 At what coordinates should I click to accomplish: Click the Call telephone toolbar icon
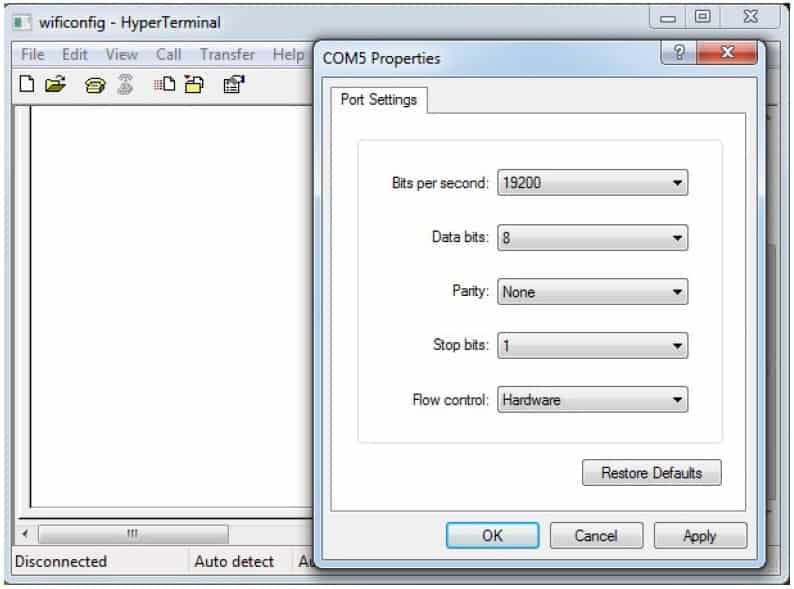coord(96,86)
